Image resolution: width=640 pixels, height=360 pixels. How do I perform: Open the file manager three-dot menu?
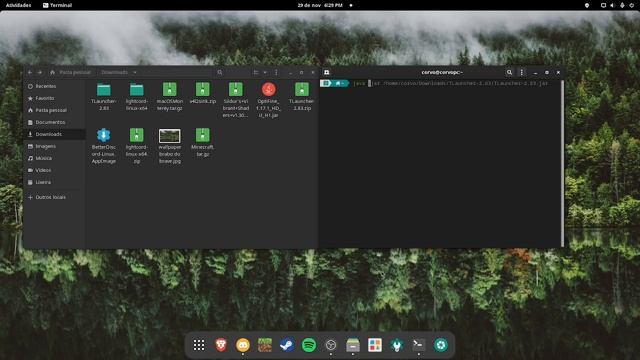point(276,72)
